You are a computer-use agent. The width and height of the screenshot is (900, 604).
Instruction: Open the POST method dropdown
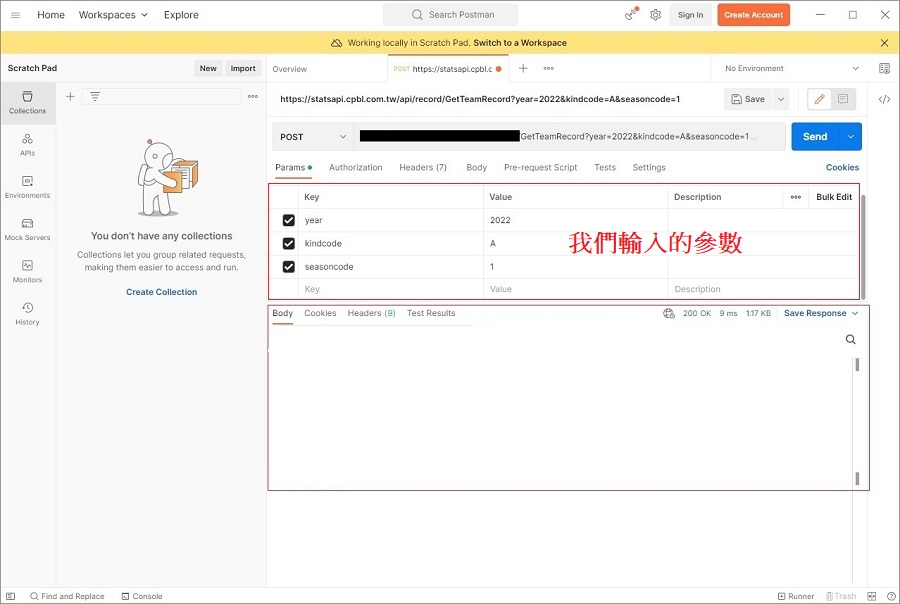313,137
